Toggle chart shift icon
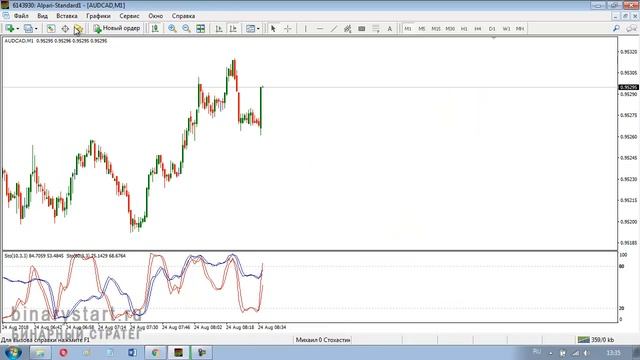This screenshot has width=640, height=360. (x=233, y=29)
